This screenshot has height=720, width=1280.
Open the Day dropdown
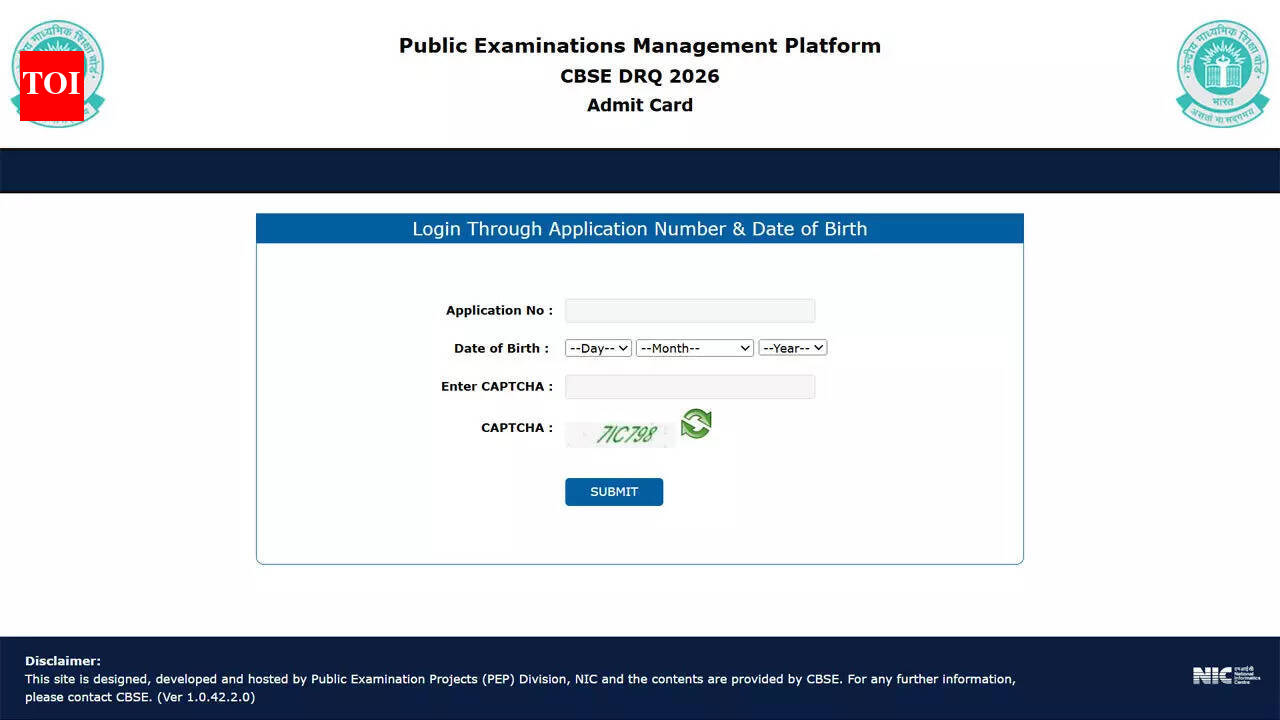597,348
